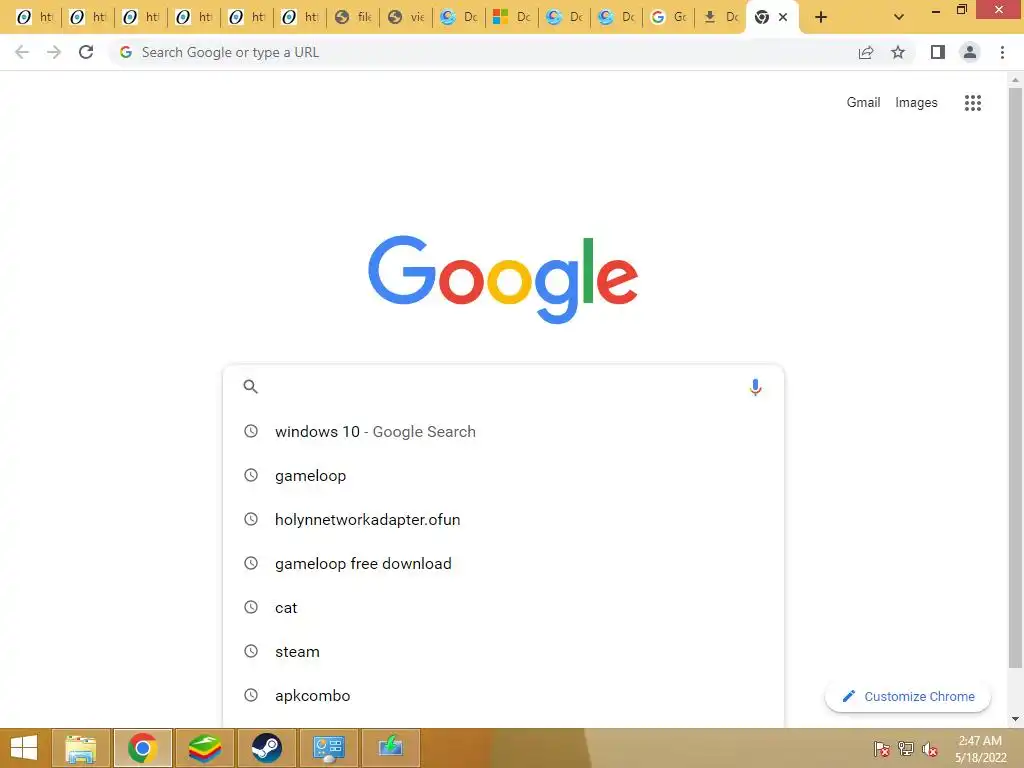Go back to the previous page
The width and height of the screenshot is (1024, 768).
[x=22, y=52]
